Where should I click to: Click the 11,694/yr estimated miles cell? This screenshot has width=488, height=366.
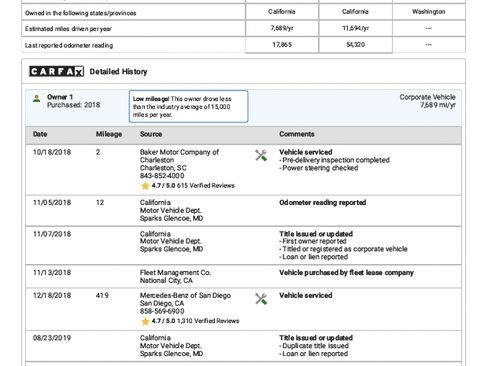(355, 28)
